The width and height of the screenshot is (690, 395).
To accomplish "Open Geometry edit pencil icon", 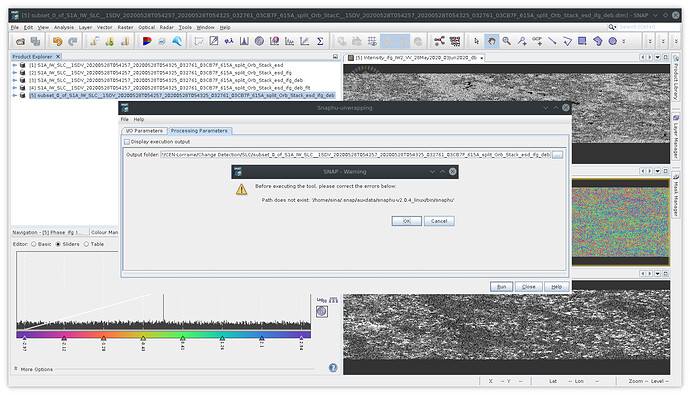I will pyautogui.click(x=214, y=41).
